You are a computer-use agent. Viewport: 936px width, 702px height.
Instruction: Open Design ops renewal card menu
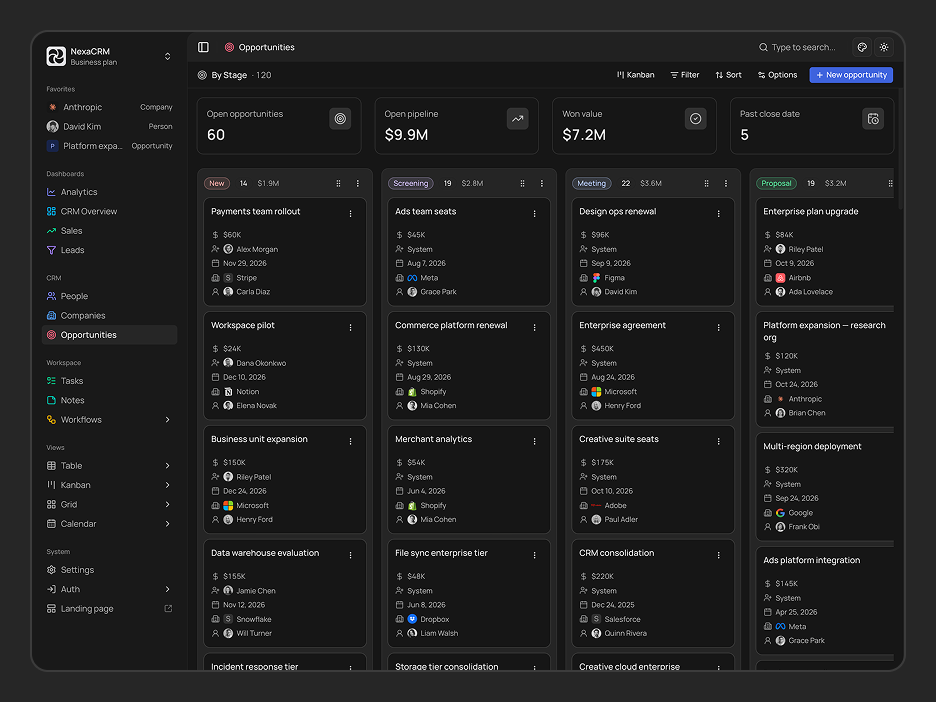click(719, 214)
